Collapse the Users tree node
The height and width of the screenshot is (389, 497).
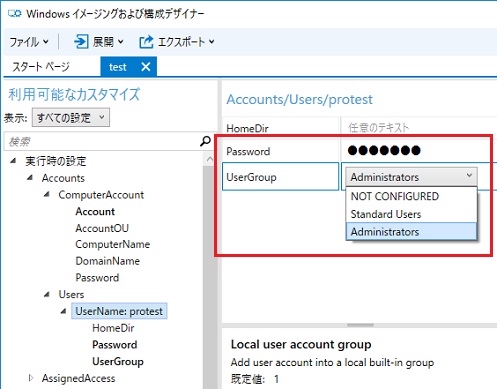(47, 294)
